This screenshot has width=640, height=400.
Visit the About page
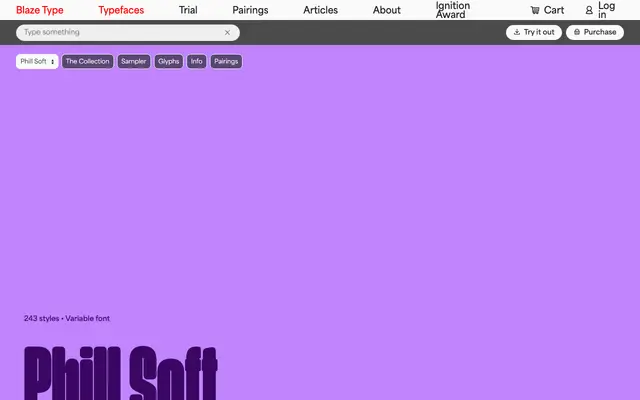click(387, 10)
